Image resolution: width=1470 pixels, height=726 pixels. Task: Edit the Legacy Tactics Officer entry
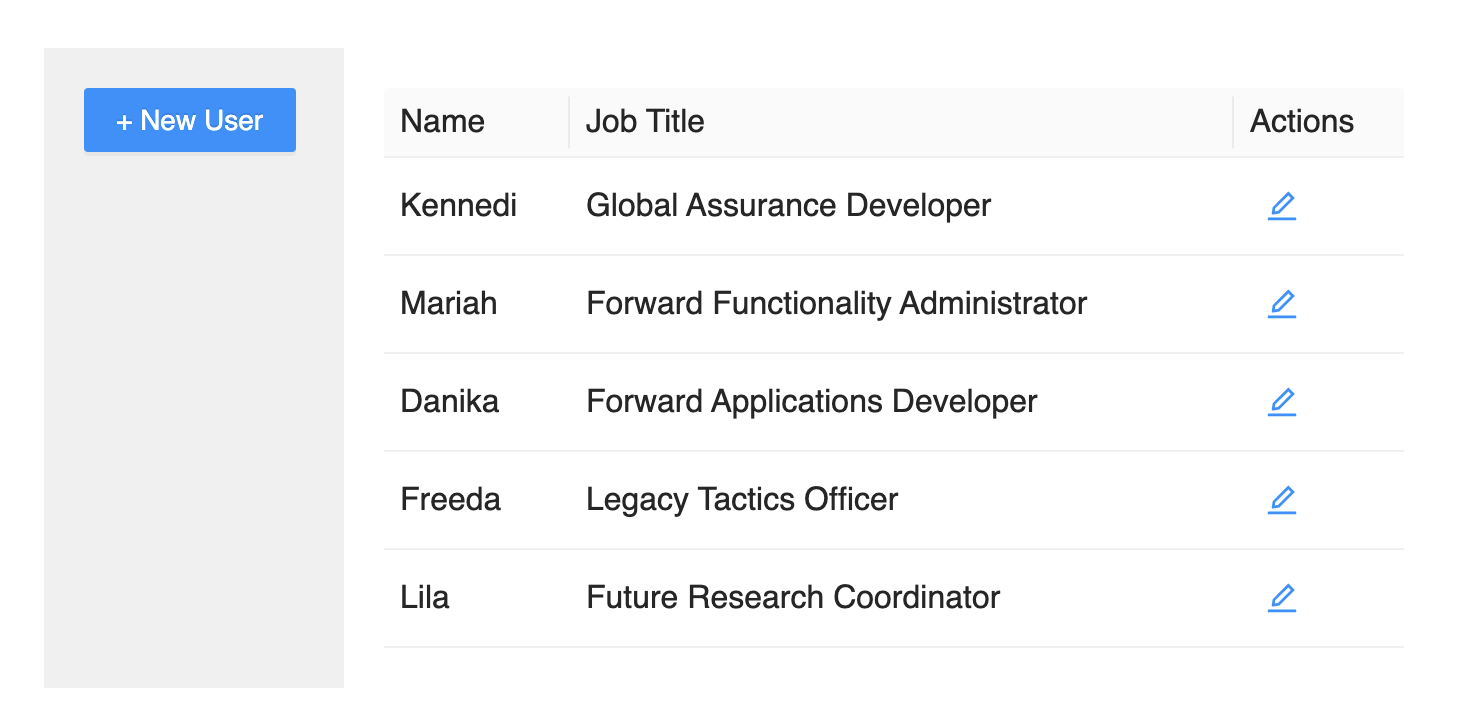coord(1281,500)
